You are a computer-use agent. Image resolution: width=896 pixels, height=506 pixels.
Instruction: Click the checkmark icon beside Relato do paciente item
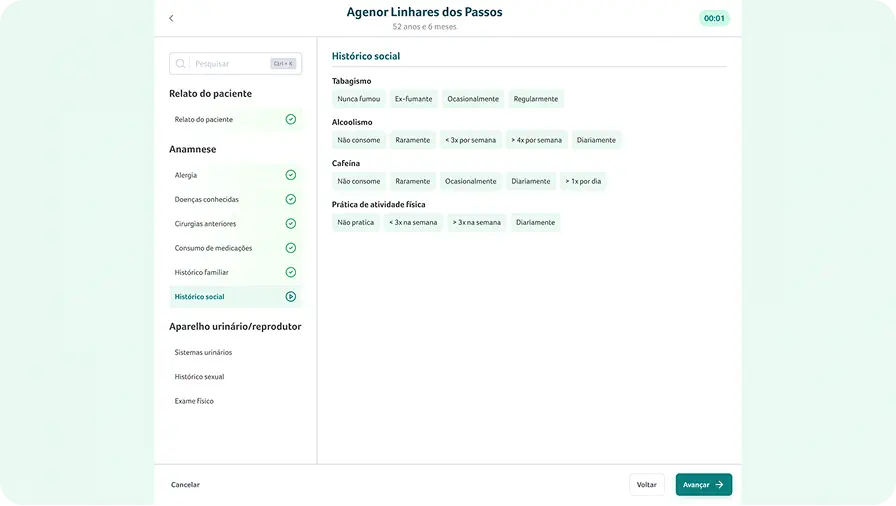tap(291, 119)
